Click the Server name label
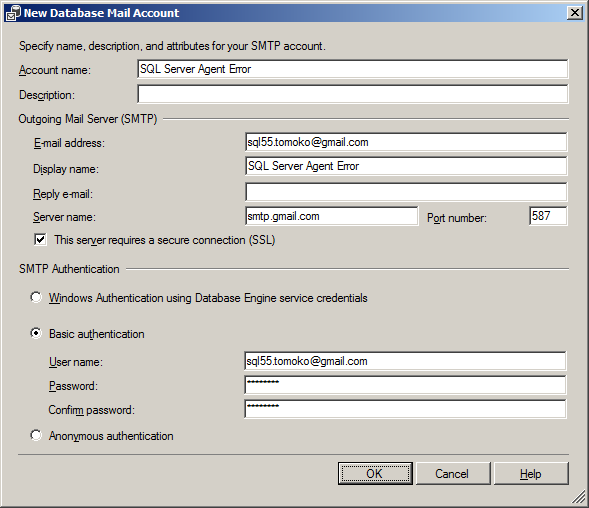This screenshot has height=508, width=589. (64, 217)
